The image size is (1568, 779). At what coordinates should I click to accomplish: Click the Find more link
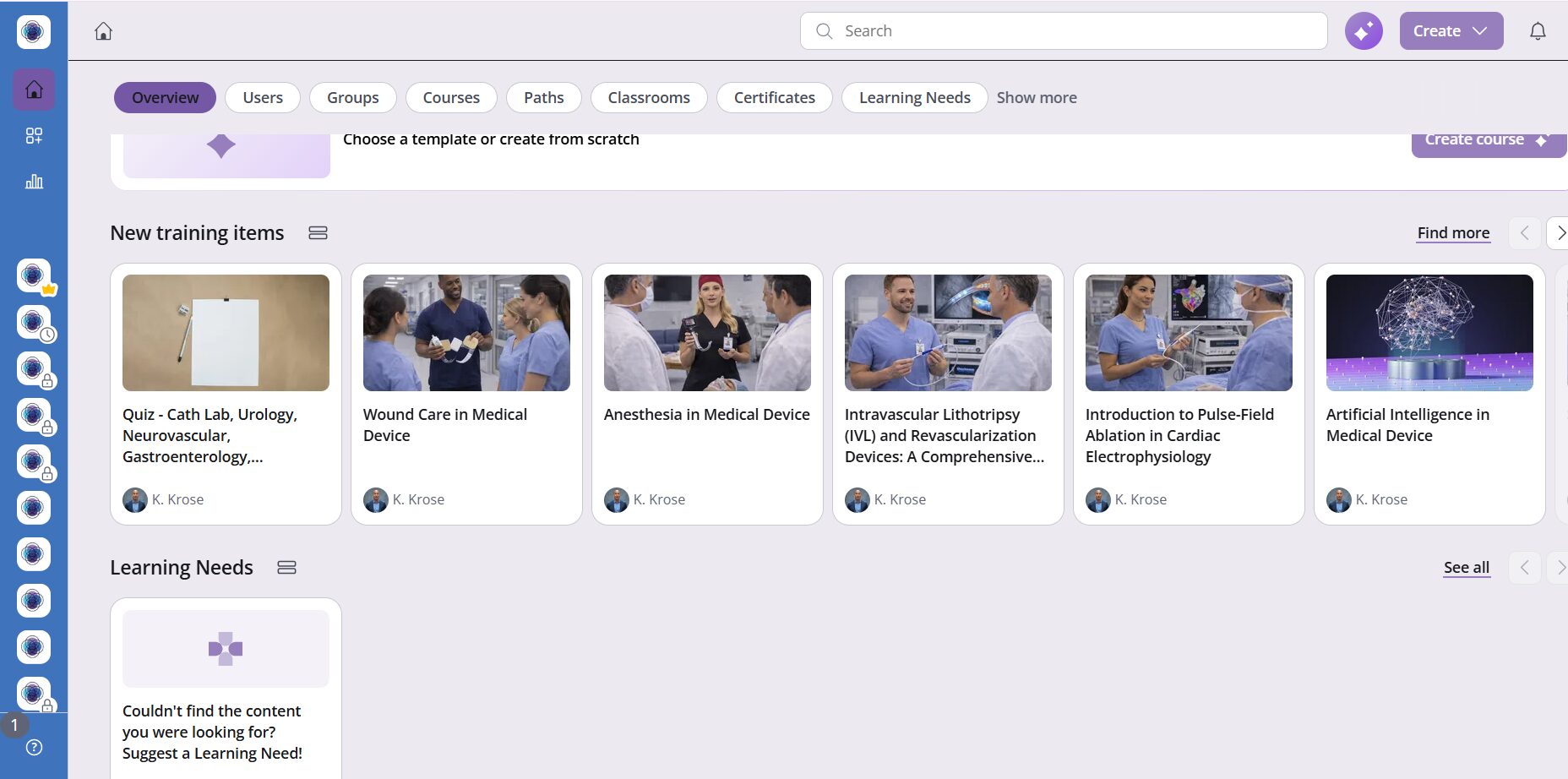point(1453,233)
